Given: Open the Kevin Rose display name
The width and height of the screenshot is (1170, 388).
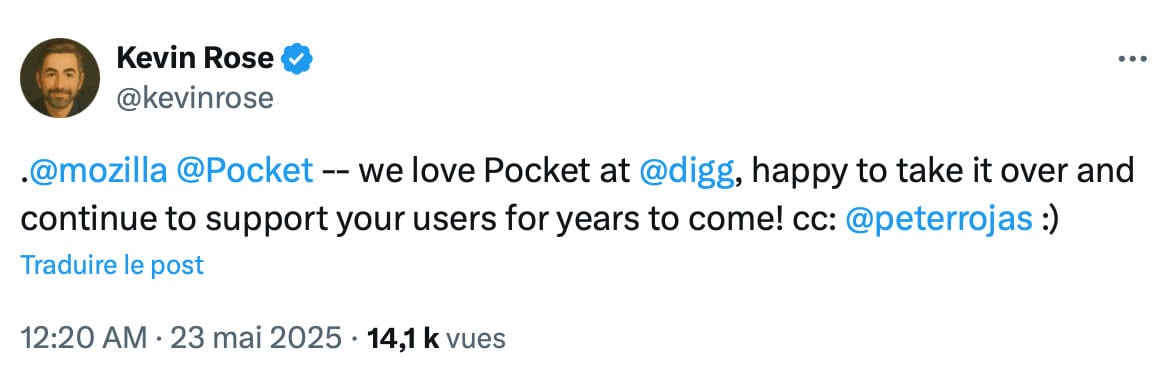Looking at the screenshot, I should pos(195,58).
